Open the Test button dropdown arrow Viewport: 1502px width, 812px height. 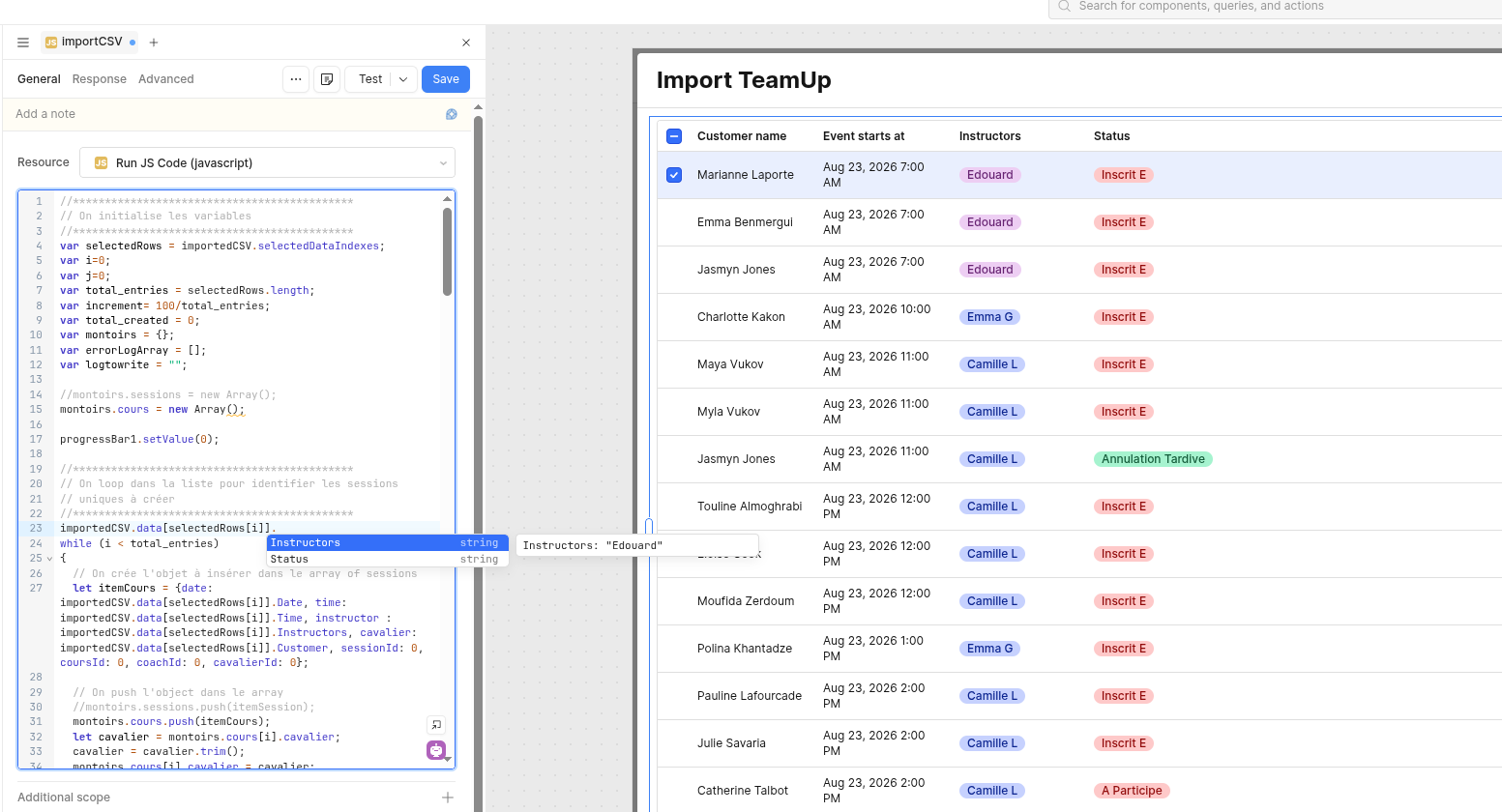[403, 79]
